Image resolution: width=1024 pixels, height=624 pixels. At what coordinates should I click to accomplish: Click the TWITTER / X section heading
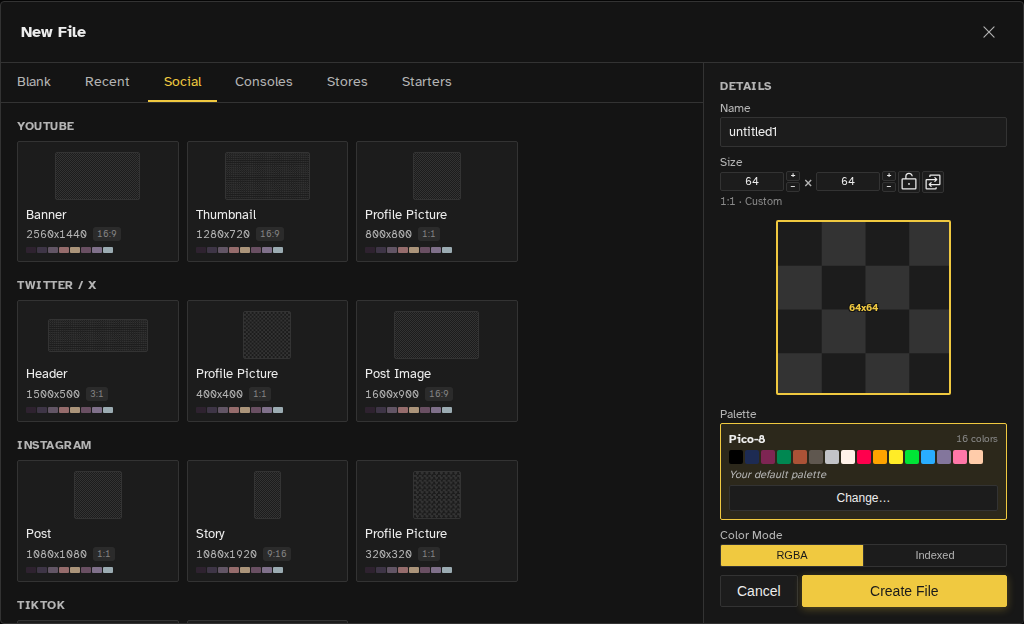(57, 285)
